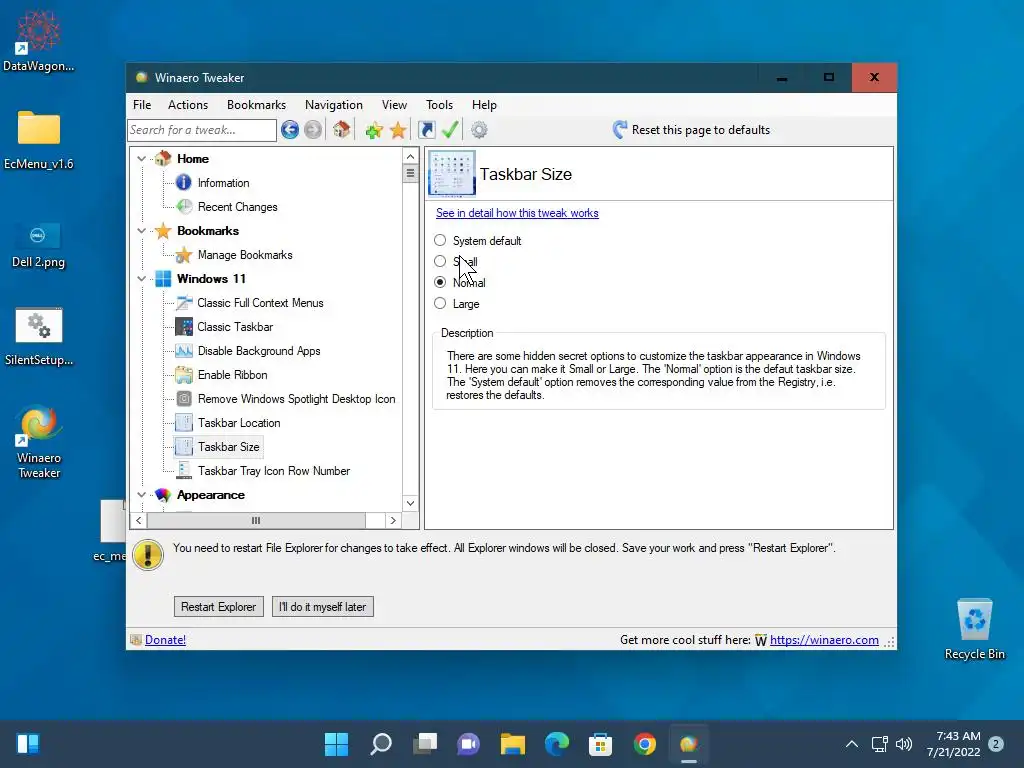The image size is (1024, 768).
Task: Open bookmarks via yellow star icon
Action: (398, 130)
